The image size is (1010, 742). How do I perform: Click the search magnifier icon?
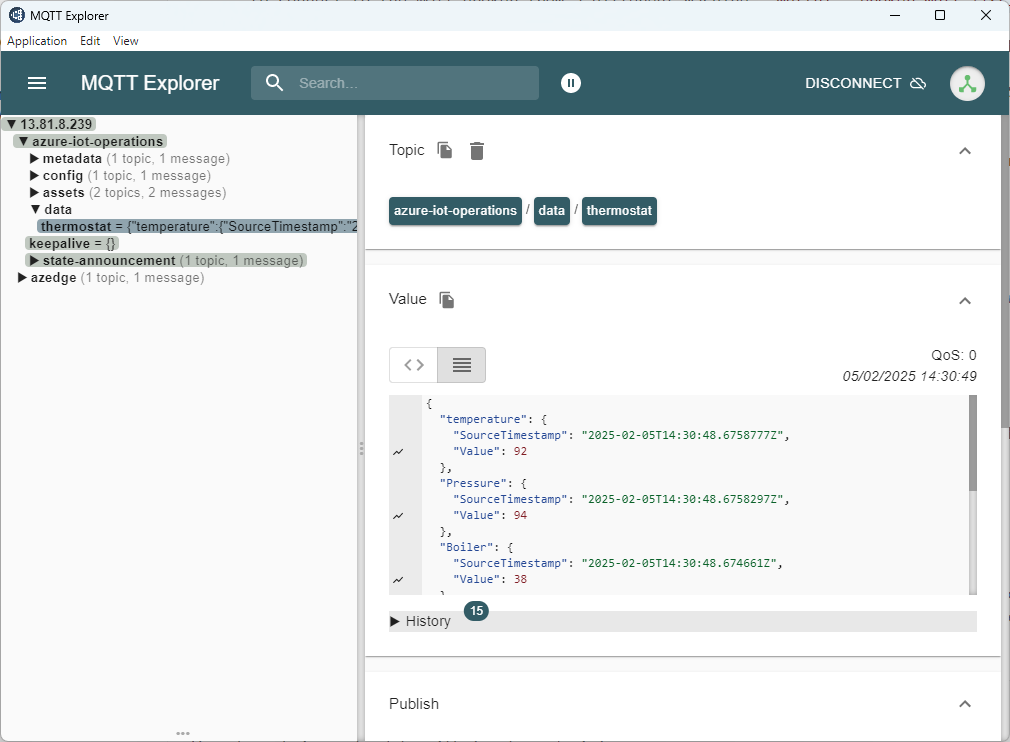click(274, 83)
